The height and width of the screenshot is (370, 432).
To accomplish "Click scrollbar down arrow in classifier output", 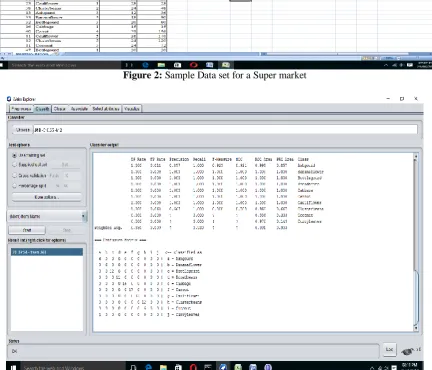I will [x=416, y=328].
